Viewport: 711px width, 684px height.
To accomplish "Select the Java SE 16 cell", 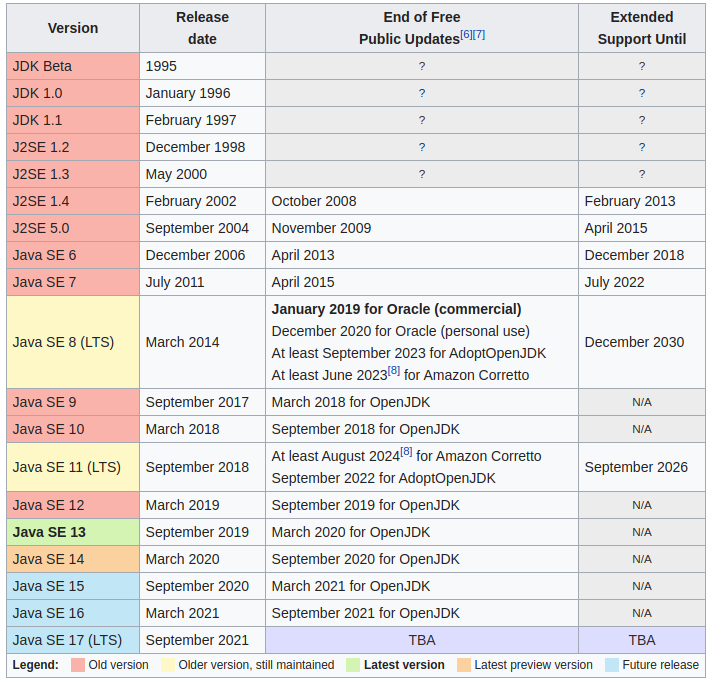I will [x=73, y=613].
